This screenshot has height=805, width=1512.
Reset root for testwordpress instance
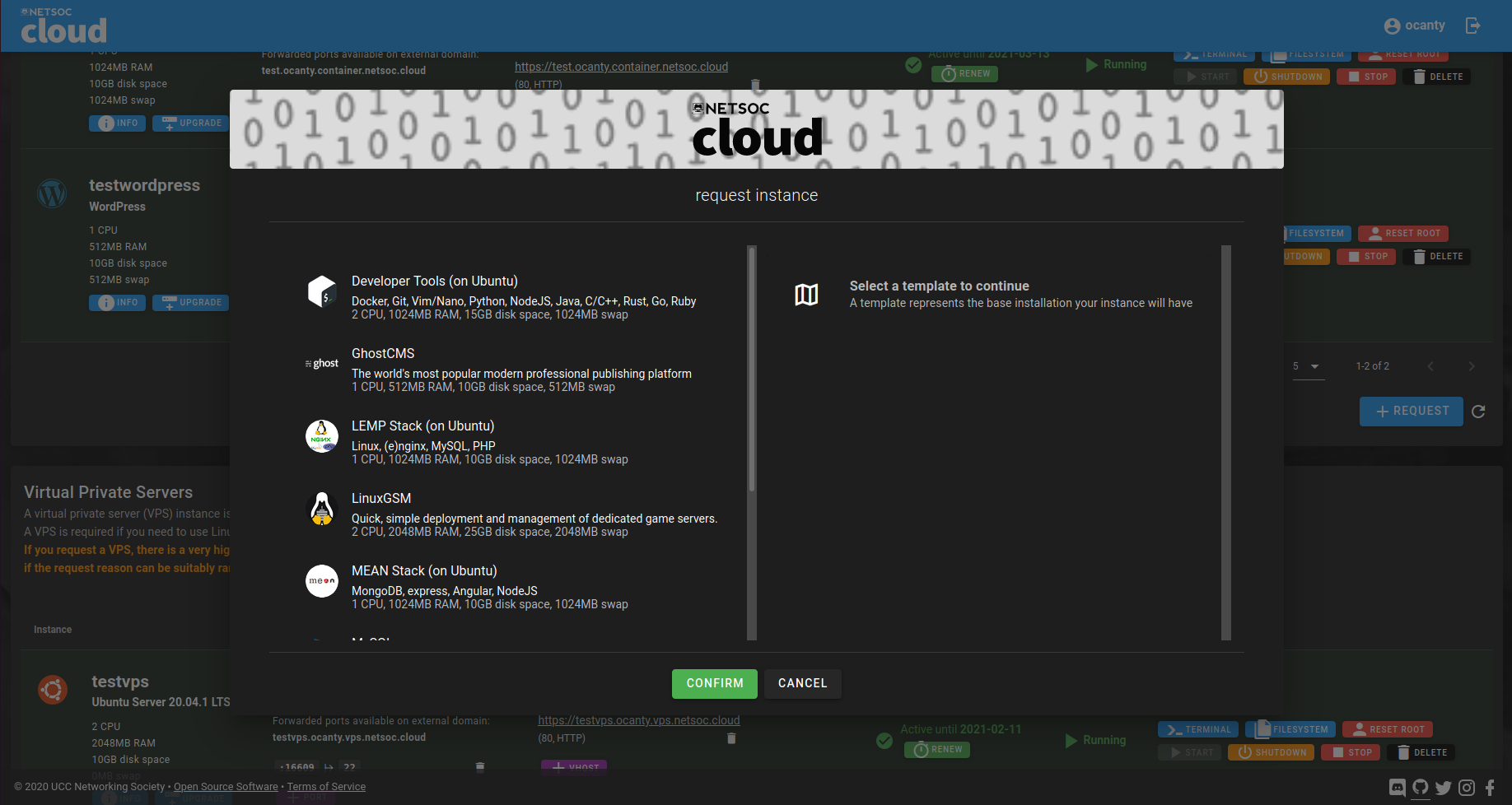coord(1403,234)
